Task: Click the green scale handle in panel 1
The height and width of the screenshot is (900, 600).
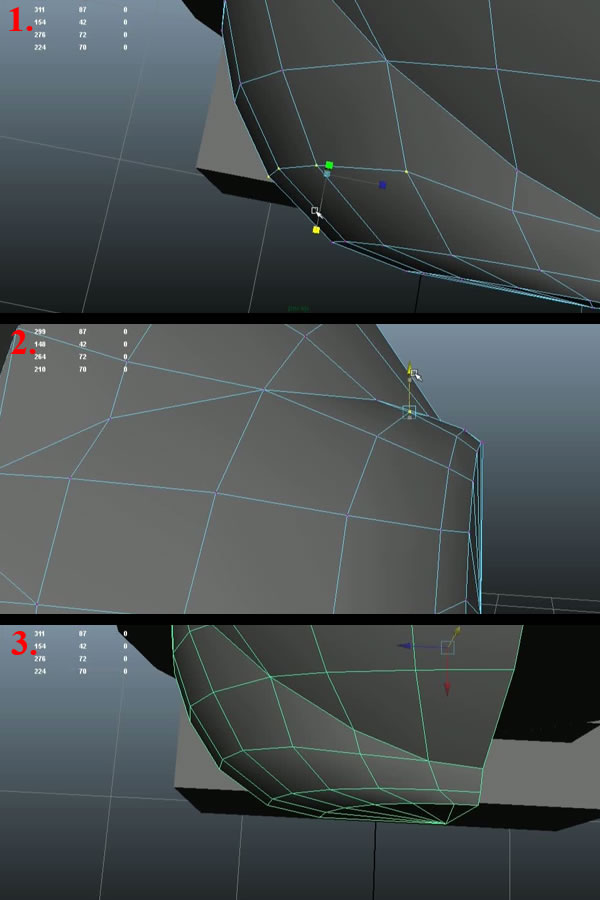Action: coord(329,165)
